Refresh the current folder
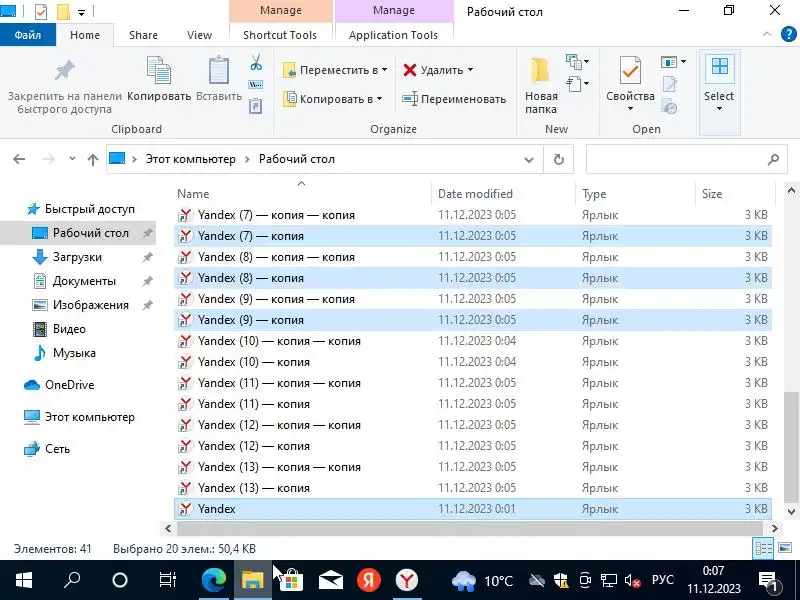 coord(559,160)
